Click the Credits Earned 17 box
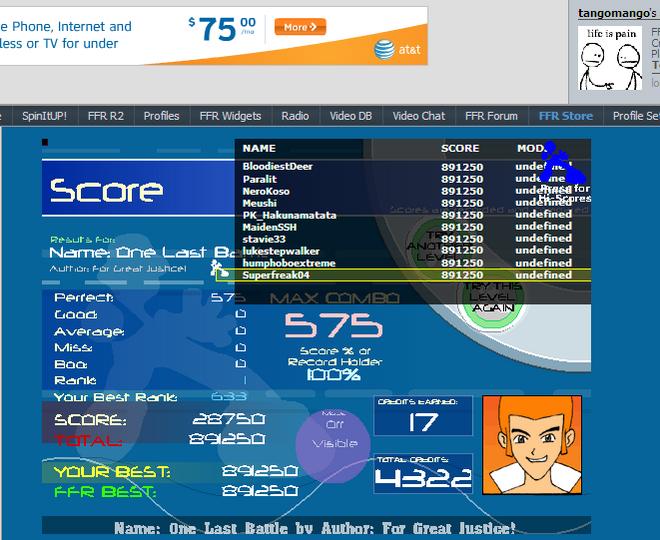 [x=423, y=416]
